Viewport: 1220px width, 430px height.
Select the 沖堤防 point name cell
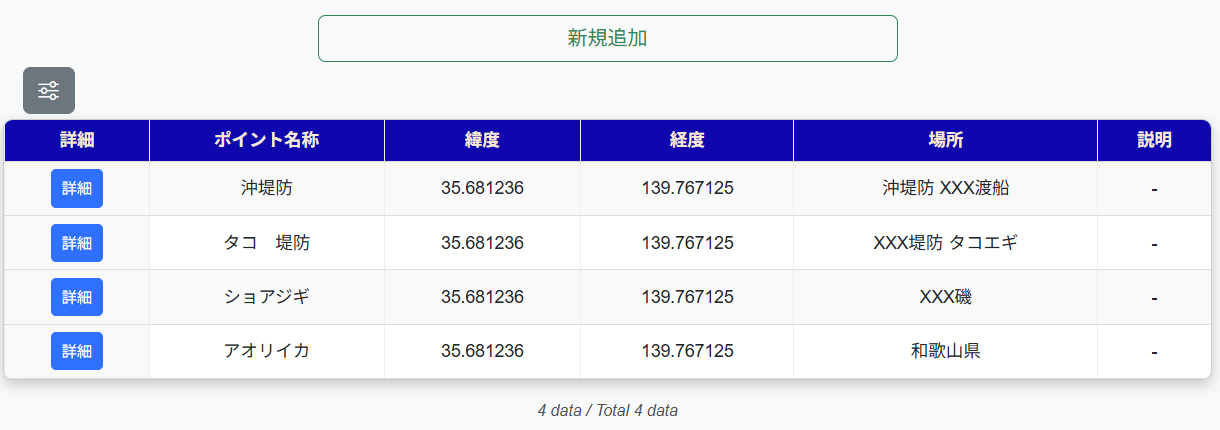coord(266,188)
